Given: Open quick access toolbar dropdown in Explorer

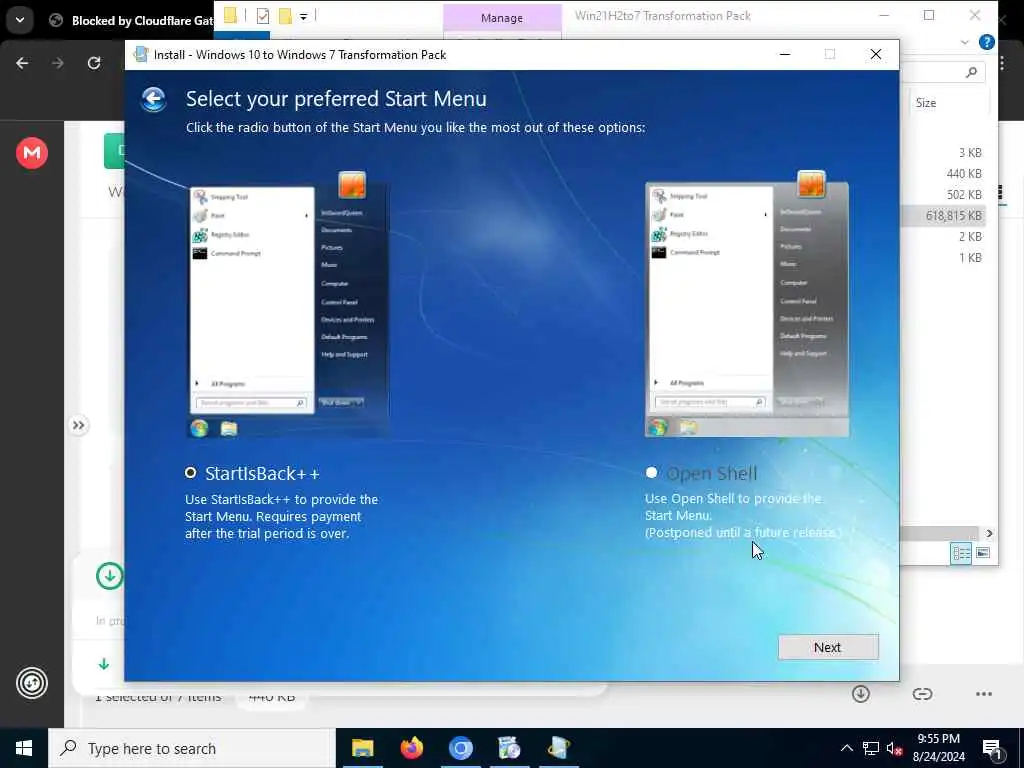Looking at the screenshot, I should point(304,17).
